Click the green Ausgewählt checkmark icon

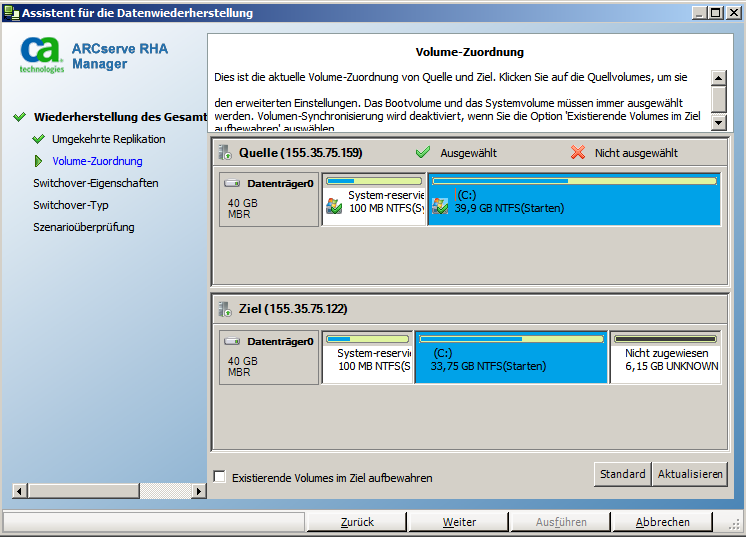pyautogui.click(x=422, y=152)
